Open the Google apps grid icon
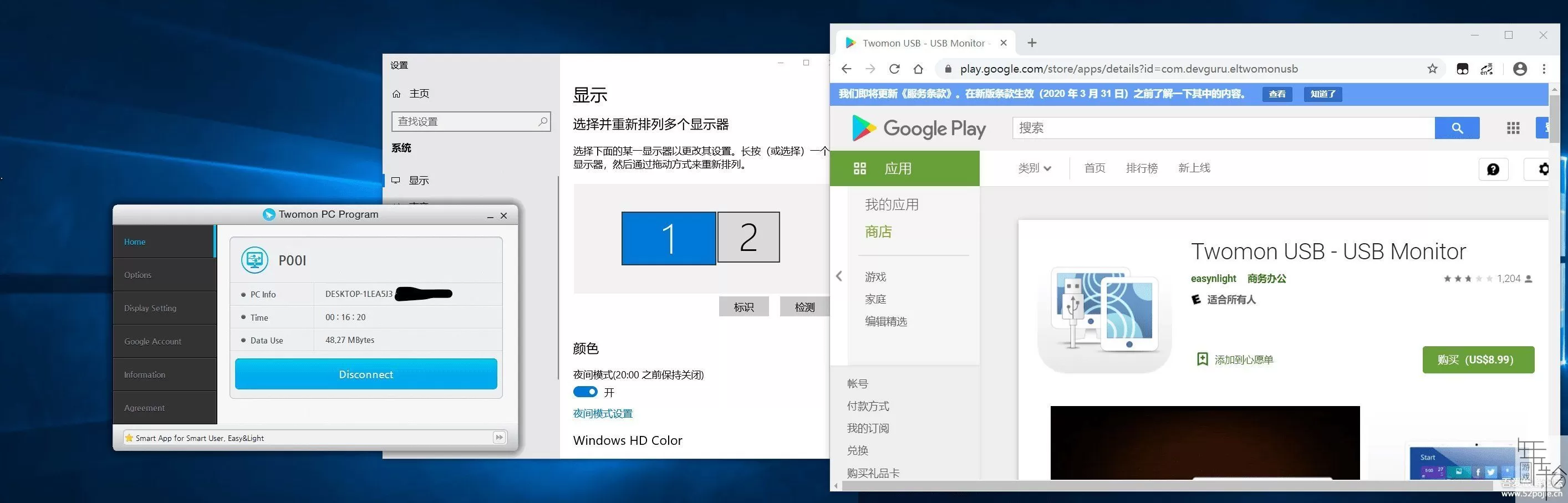The image size is (1568, 503). 1513,128
